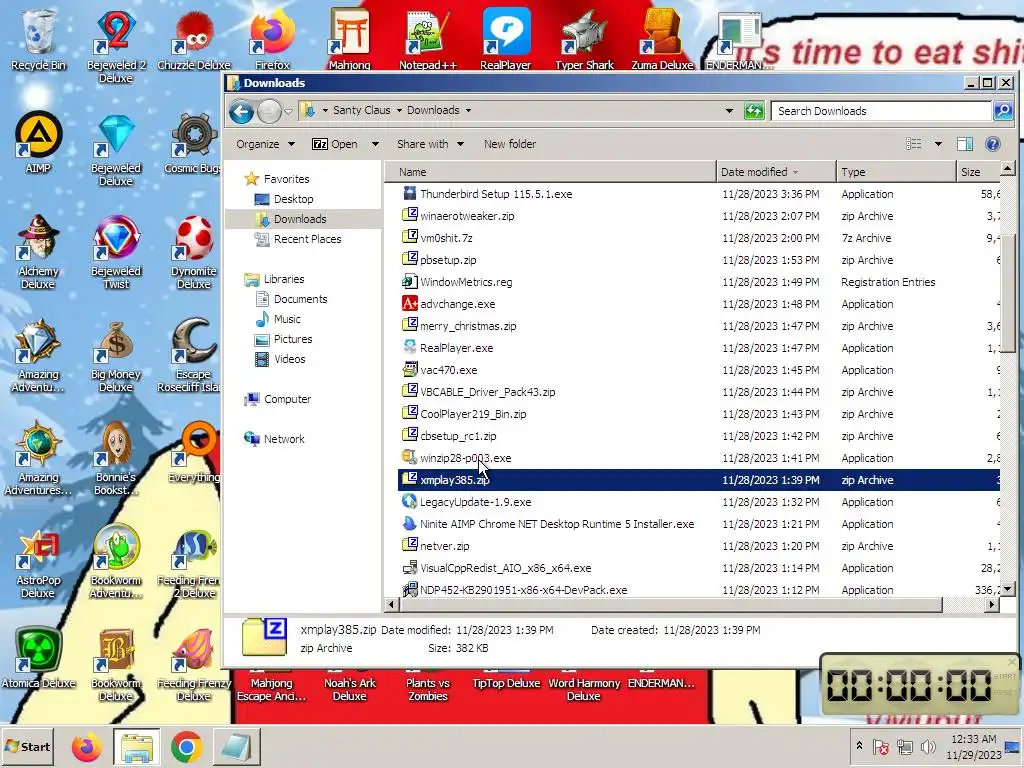Image resolution: width=1024 pixels, height=768 pixels.
Task: Select VBCABLE_Driver_Pack43.zip file
Action: pos(487,392)
